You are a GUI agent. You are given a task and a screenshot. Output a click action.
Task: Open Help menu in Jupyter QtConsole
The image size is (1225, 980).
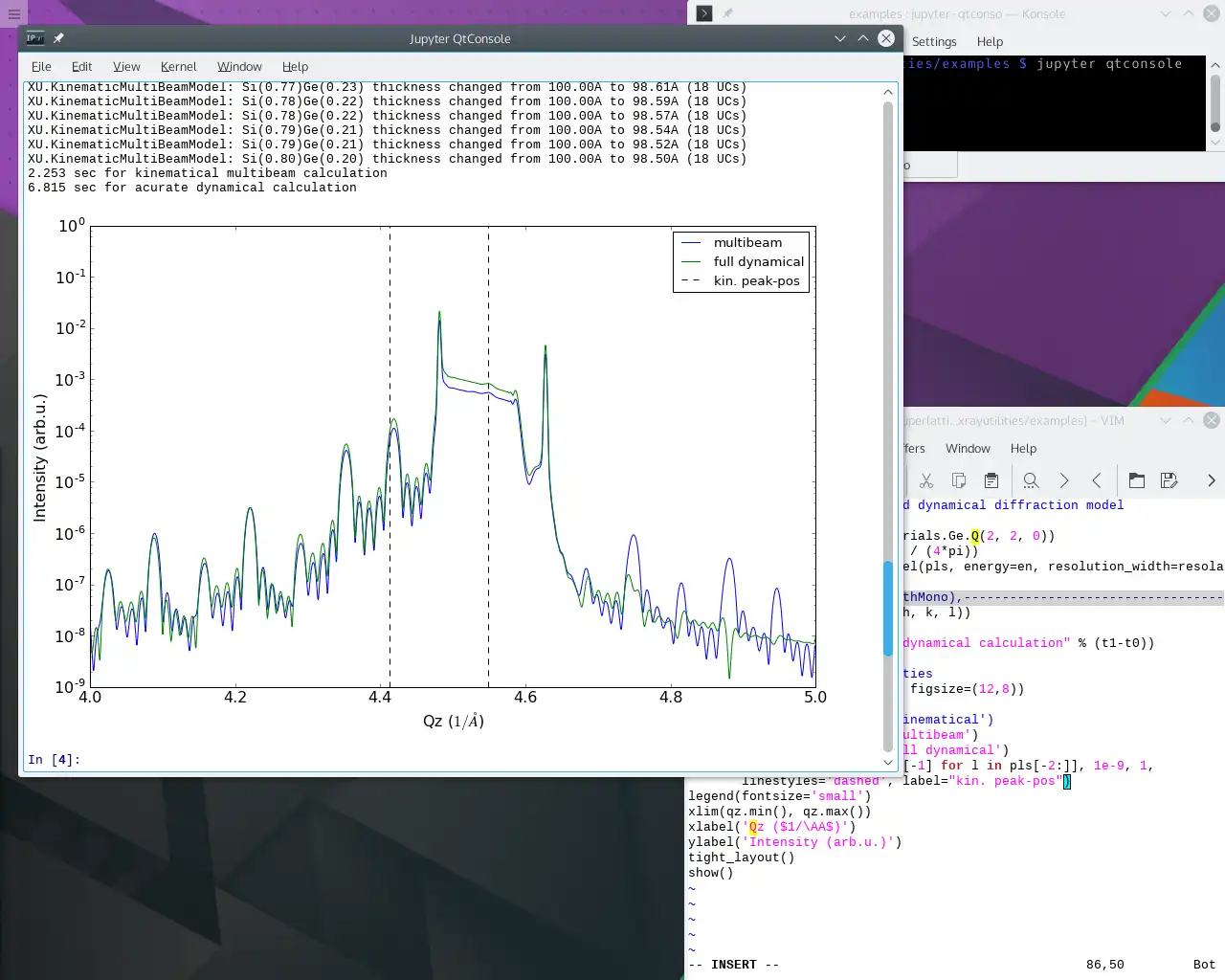[295, 66]
